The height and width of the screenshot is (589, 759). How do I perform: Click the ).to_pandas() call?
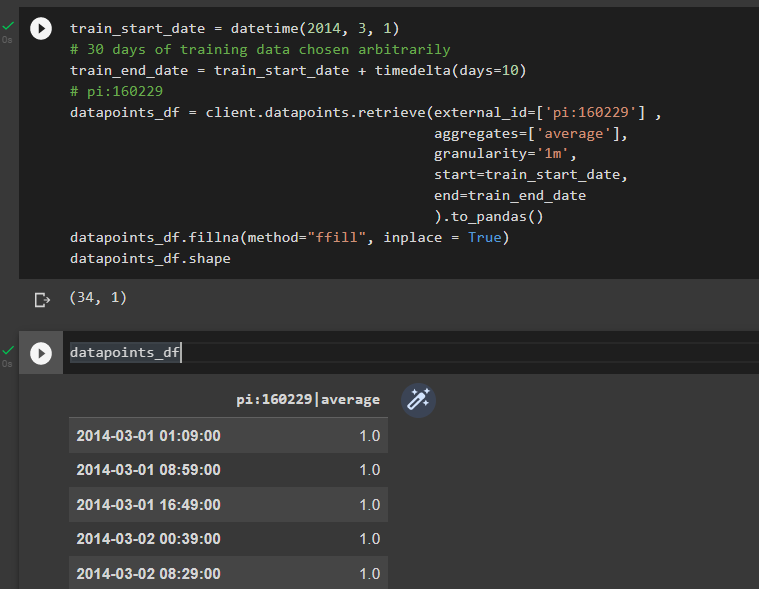pos(488,216)
